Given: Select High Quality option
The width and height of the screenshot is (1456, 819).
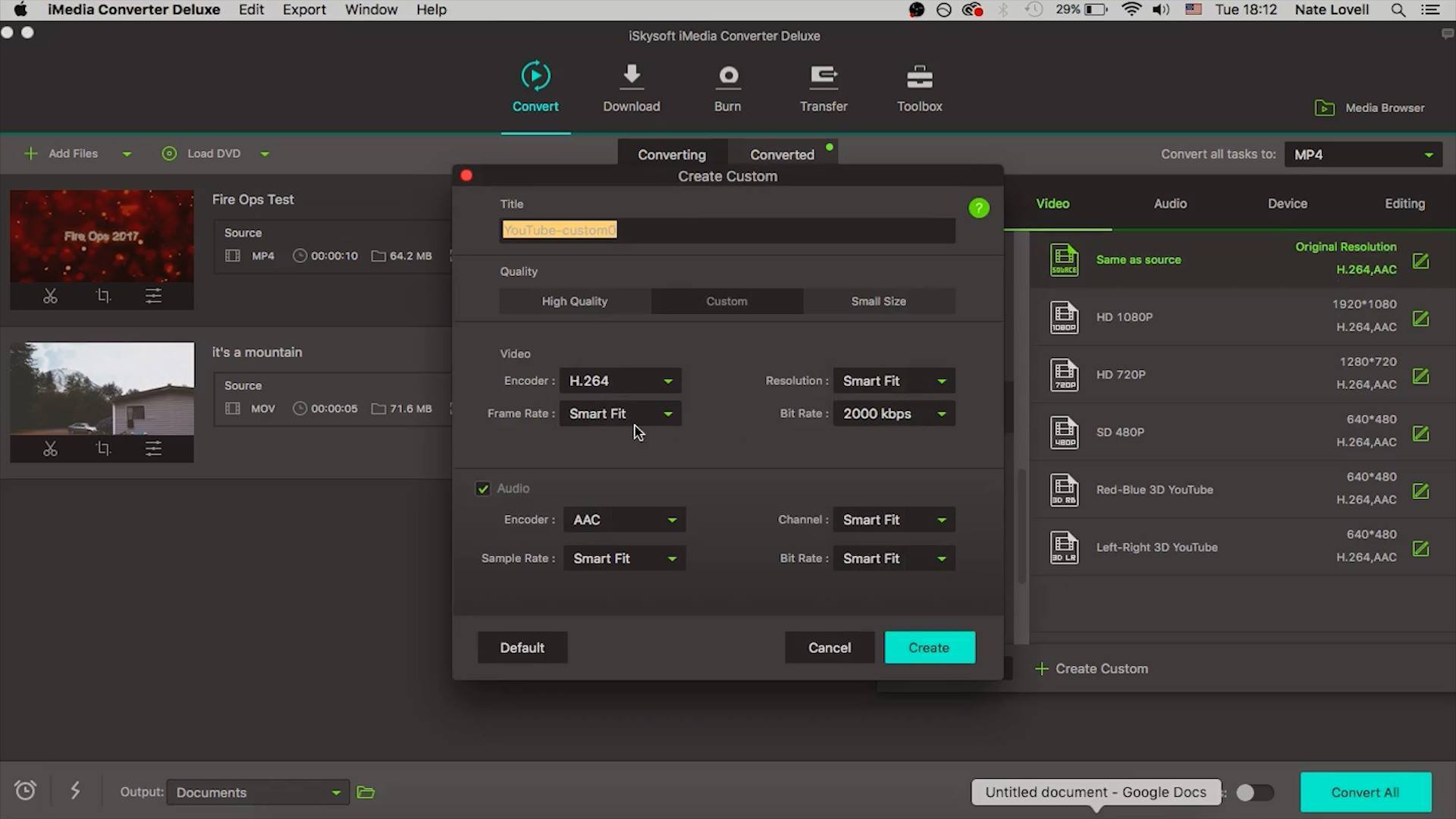Looking at the screenshot, I should 575,301.
